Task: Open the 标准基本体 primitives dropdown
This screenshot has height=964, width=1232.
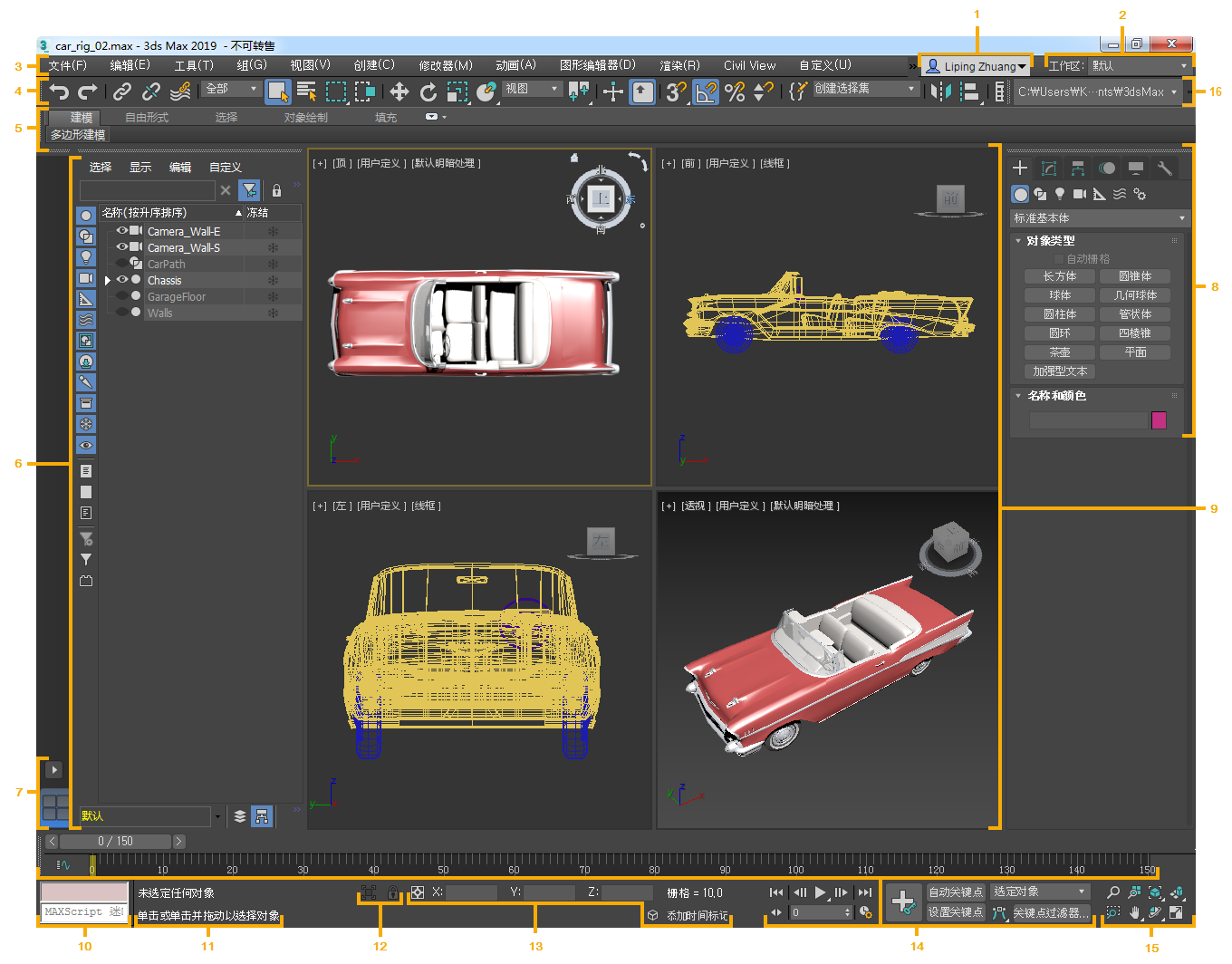Action: pos(1099,218)
